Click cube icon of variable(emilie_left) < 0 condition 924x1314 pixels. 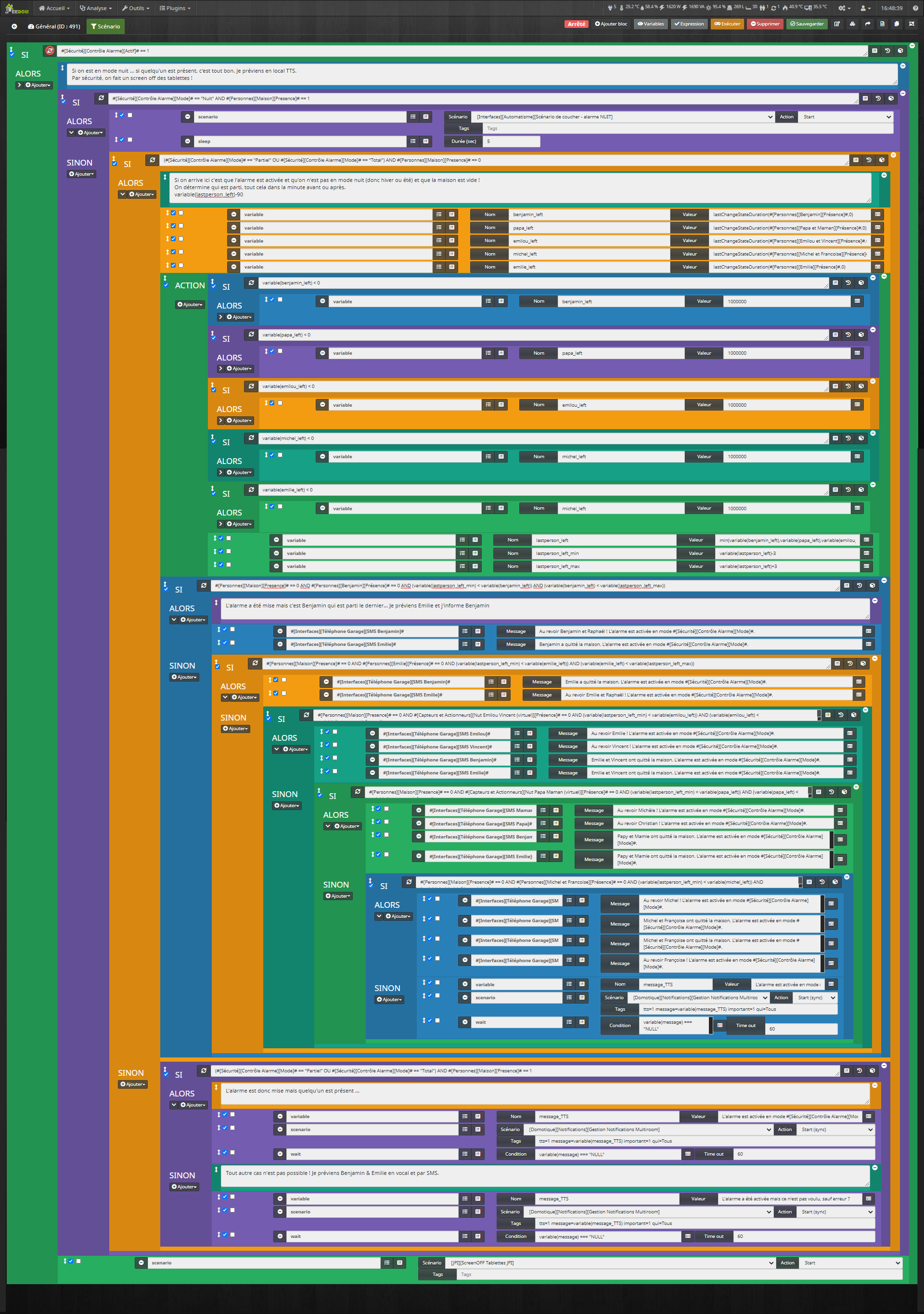click(860, 490)
